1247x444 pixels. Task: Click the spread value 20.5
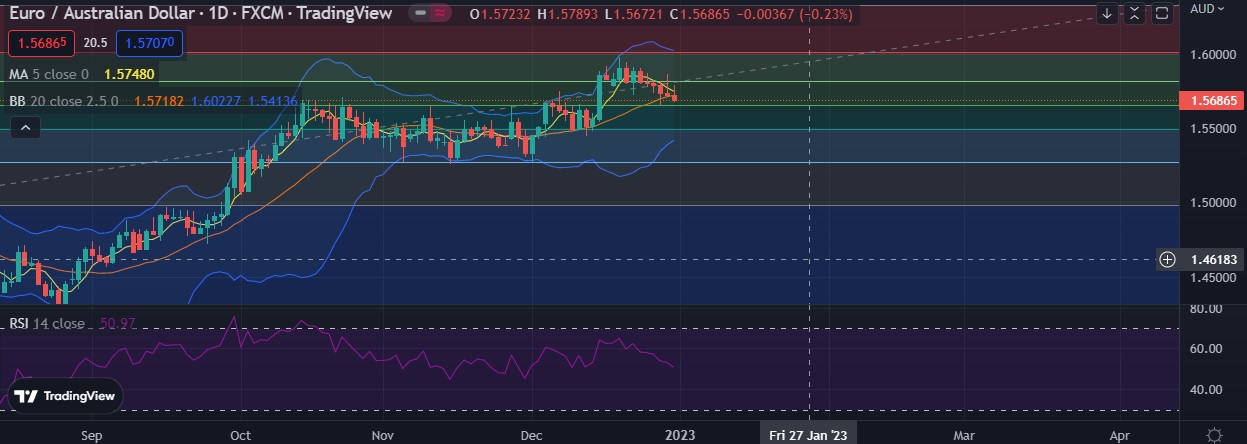pos(95,44)
